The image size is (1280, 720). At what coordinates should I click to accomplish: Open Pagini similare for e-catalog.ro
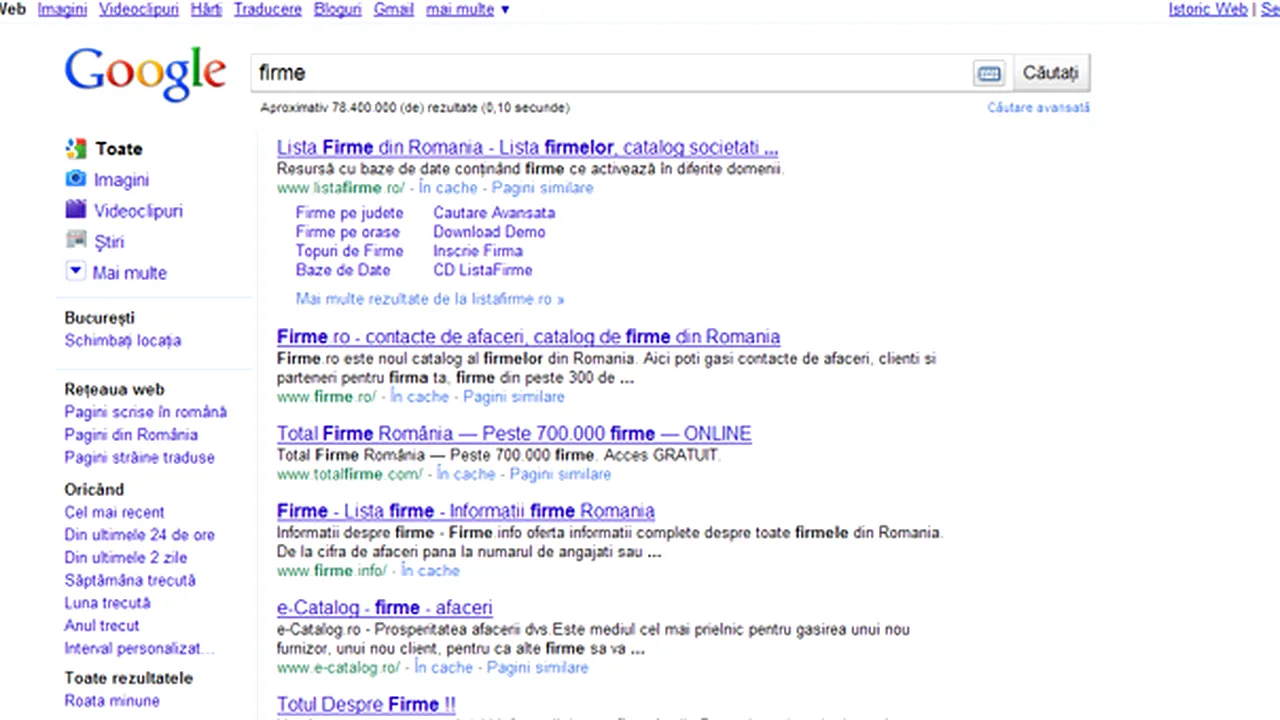click(x=538, y=668)
